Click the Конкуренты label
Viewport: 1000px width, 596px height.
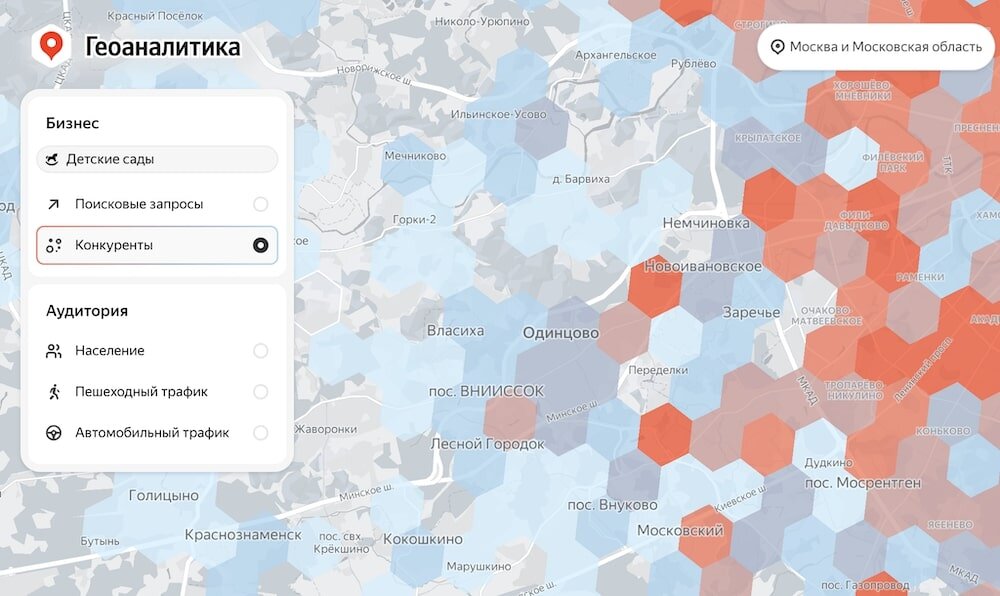click(x=114, y=245)
